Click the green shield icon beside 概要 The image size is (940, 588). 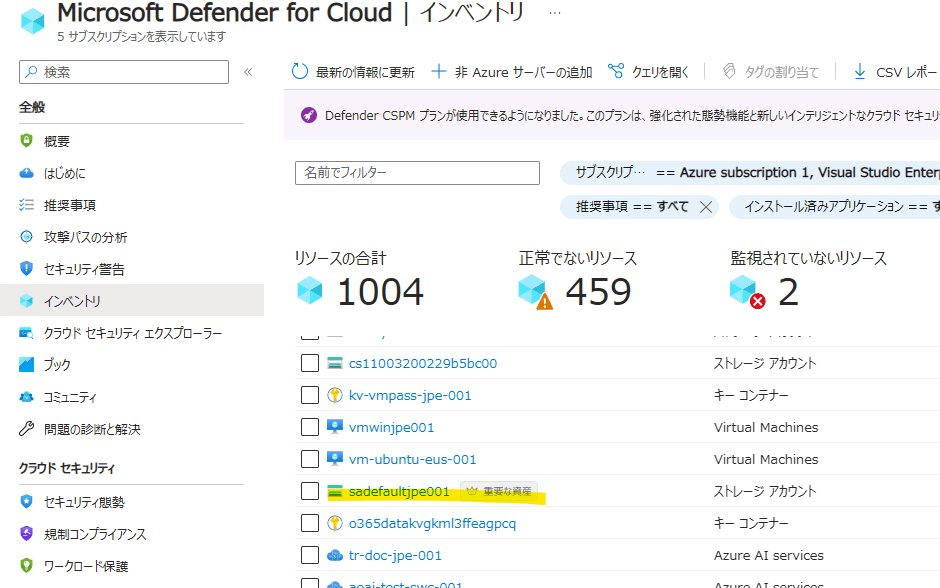(x=26, y=141)
